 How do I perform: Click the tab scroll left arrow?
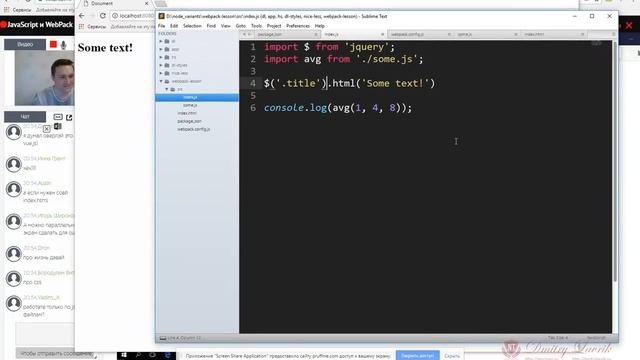(244, 34)
